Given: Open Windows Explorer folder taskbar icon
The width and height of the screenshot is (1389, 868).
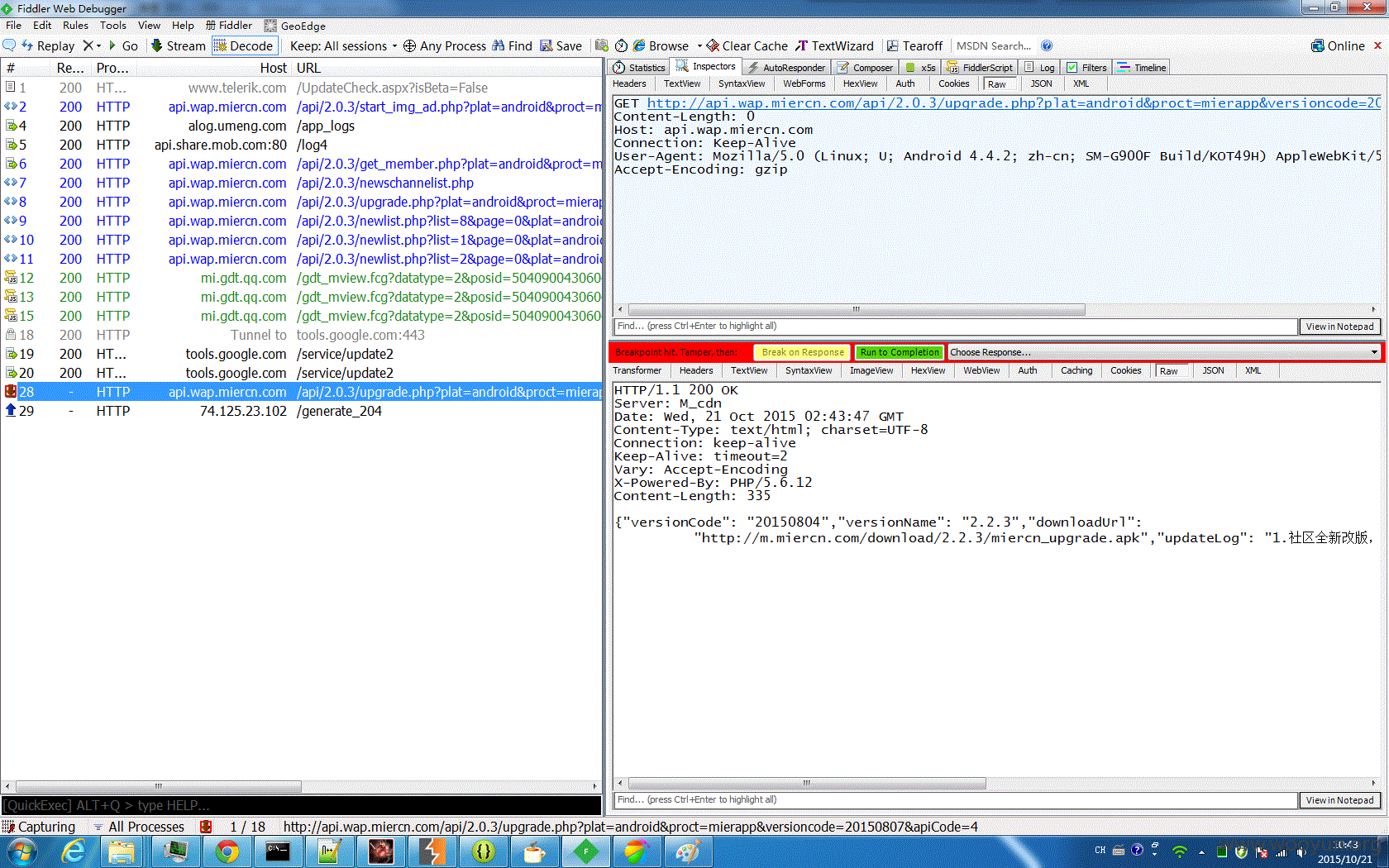Looking at the screenshot, I should 122,851.
